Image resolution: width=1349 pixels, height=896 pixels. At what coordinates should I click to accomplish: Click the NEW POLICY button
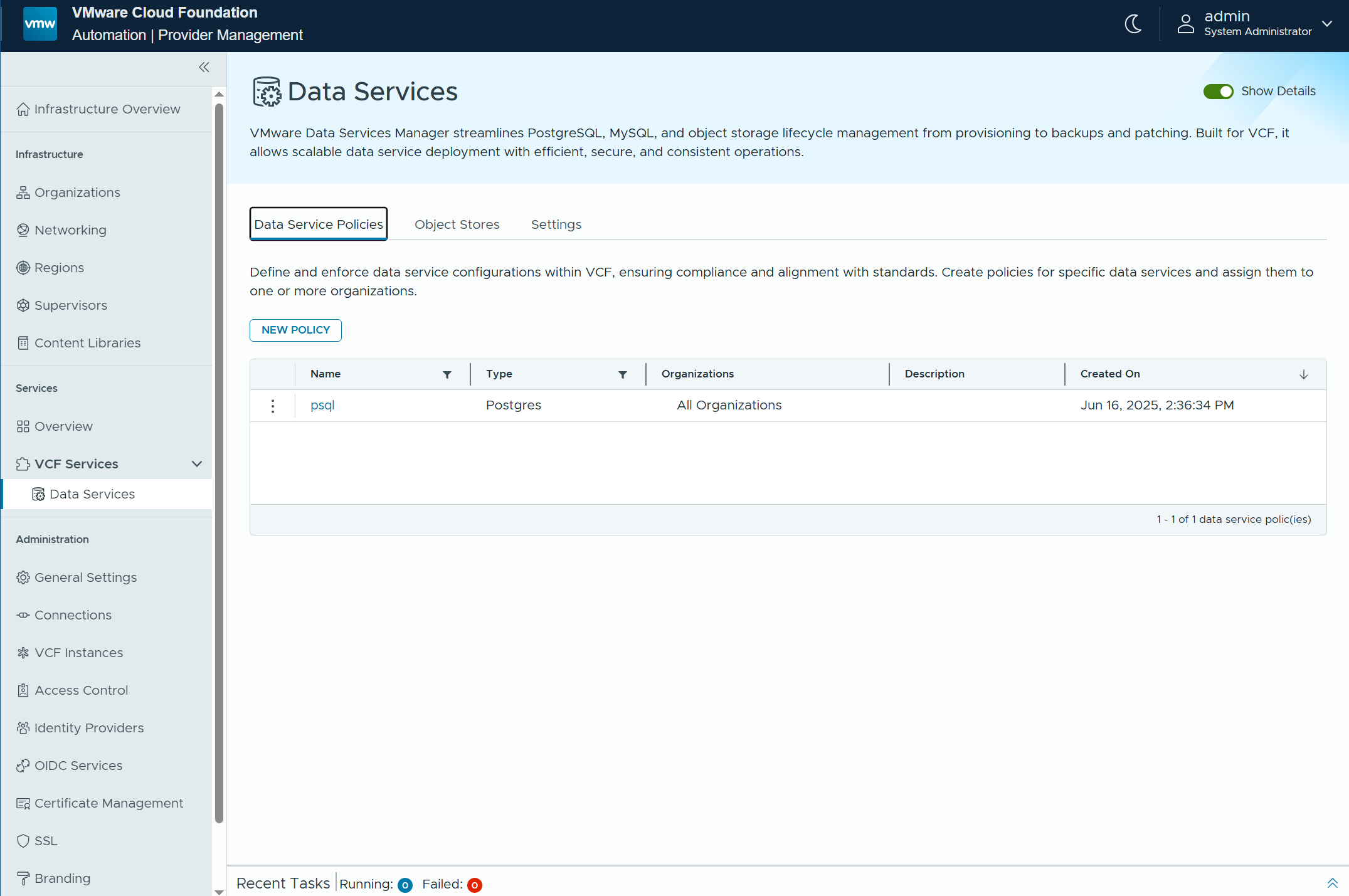pyautogui.click(x=295, y=330)
